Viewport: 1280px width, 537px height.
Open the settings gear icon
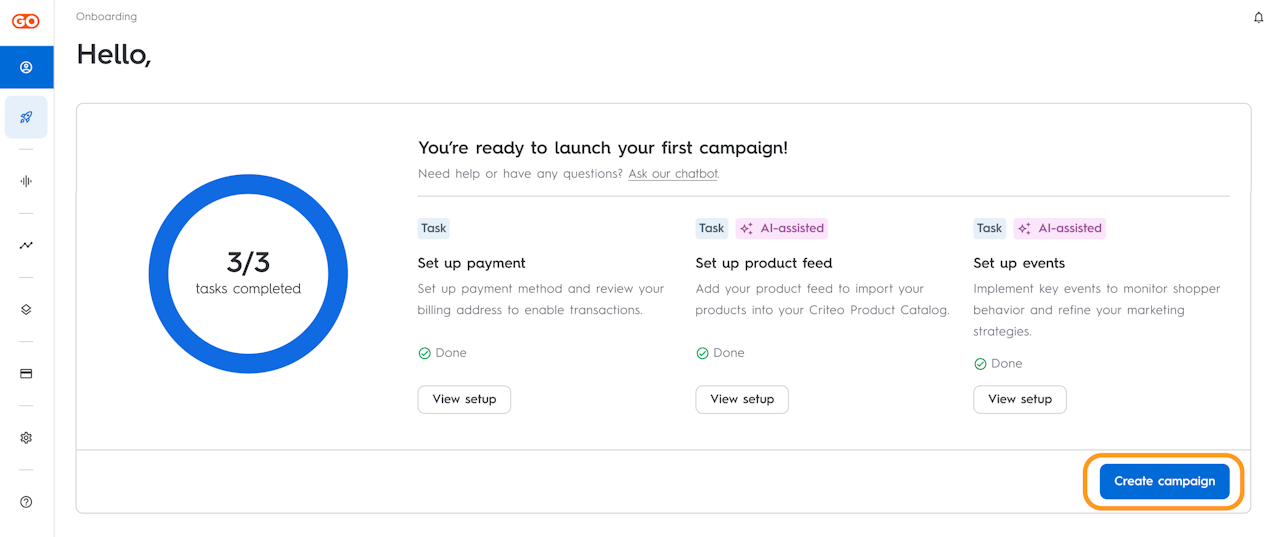tap(26, 437)
